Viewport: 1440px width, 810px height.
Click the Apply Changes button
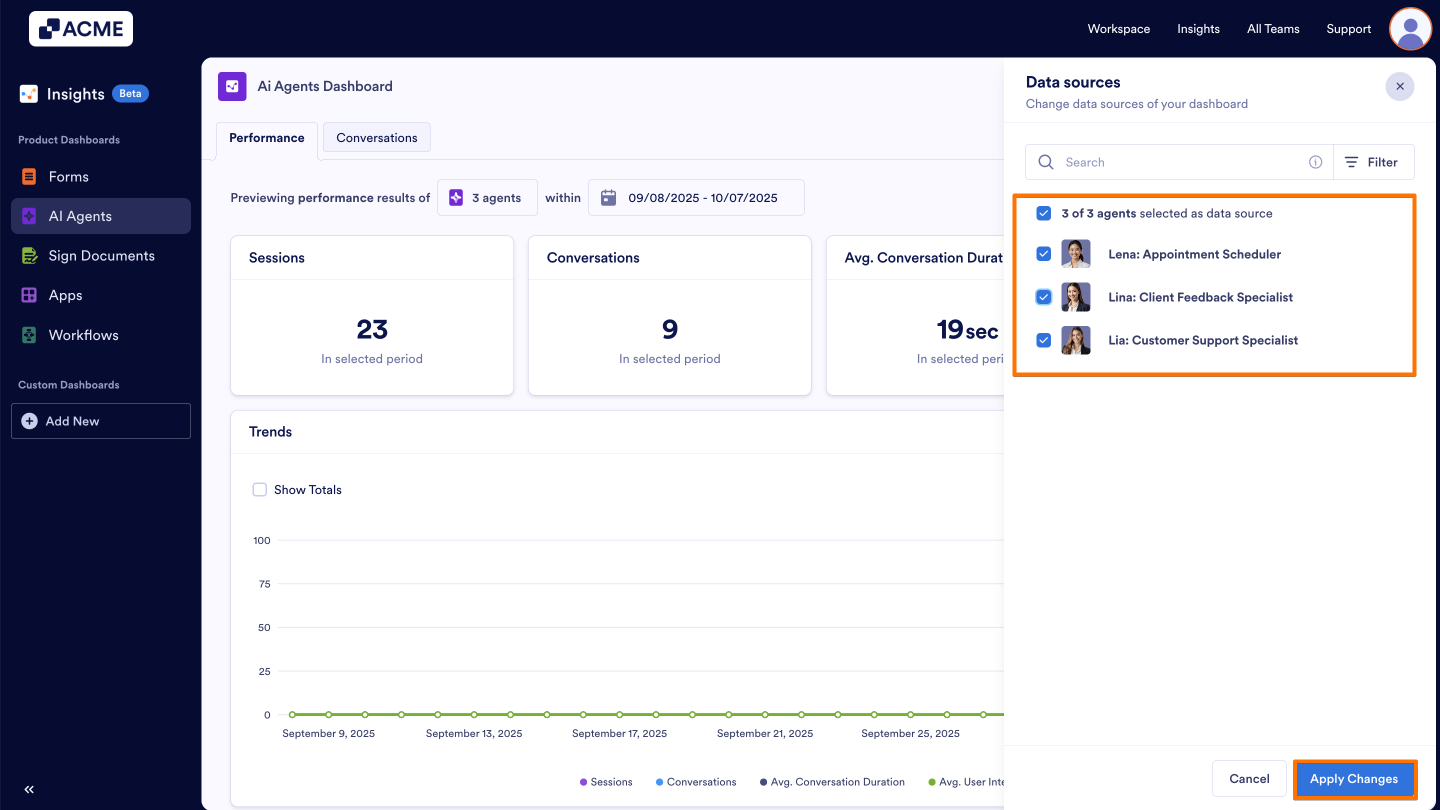pos(1354,778)
